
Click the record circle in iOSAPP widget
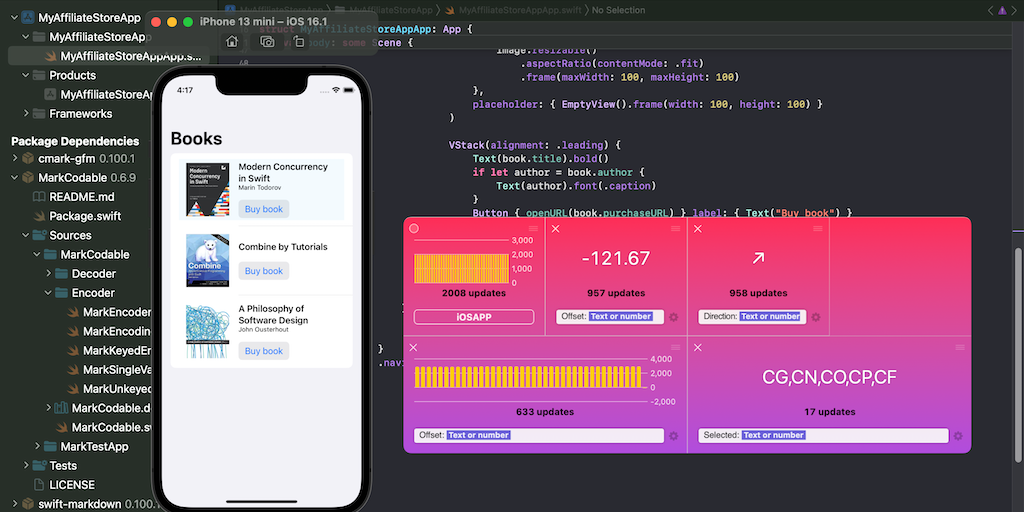click(x=414, y=229)
